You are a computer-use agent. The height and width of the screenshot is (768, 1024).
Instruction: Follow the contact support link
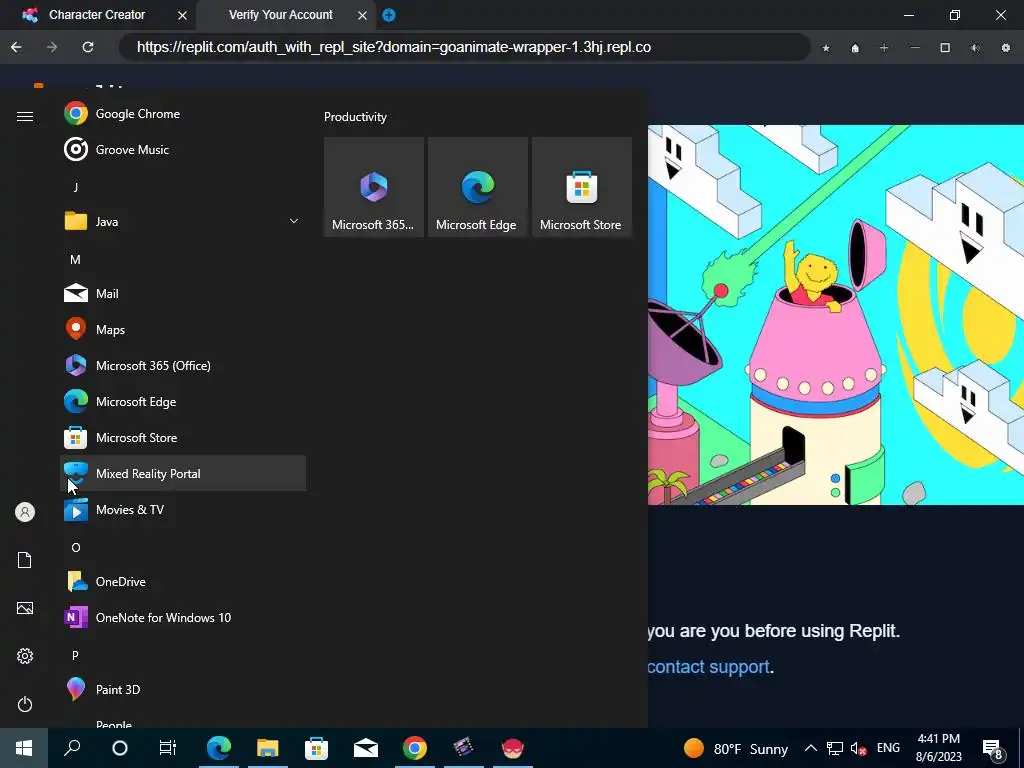click(x=708, y=667)
